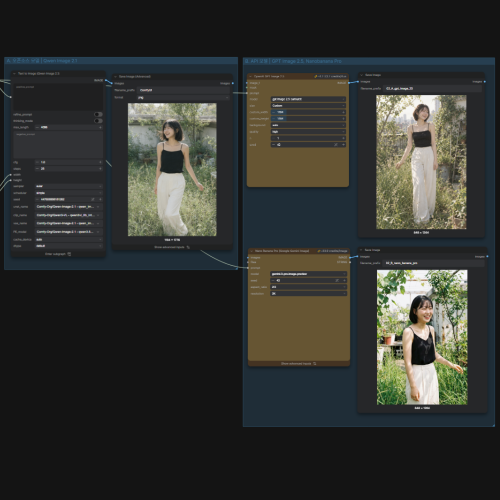The image size is (500, 500).
Task: Increase the max_length value
Action: (100, 127)
